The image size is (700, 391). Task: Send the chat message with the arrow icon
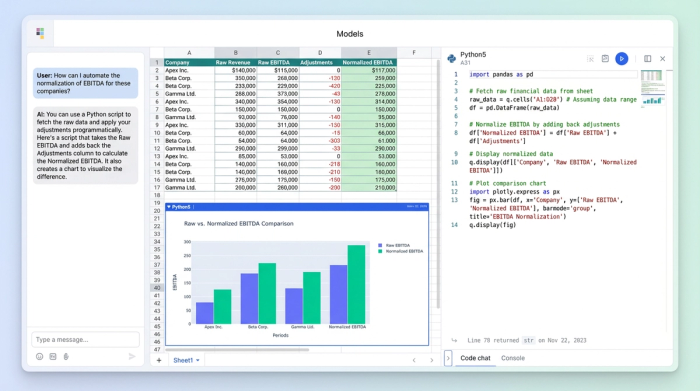132,356
